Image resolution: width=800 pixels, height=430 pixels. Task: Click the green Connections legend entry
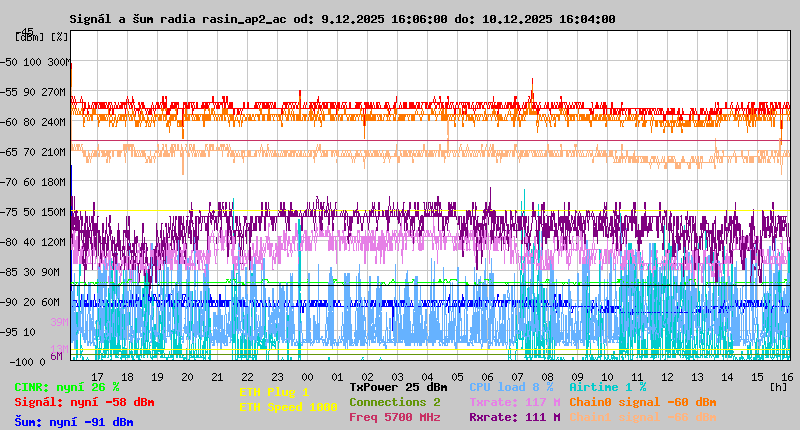395,402
